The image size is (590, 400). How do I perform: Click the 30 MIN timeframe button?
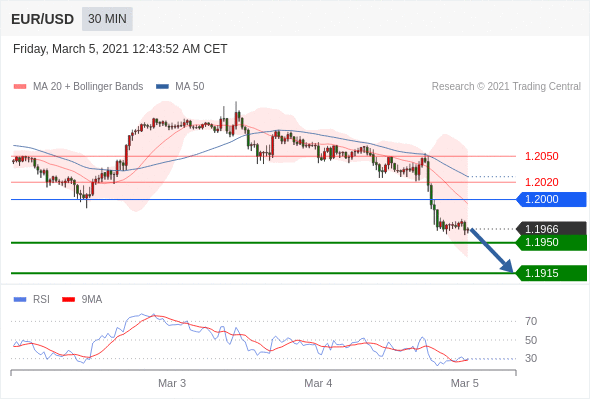click(x=107, y=19)
